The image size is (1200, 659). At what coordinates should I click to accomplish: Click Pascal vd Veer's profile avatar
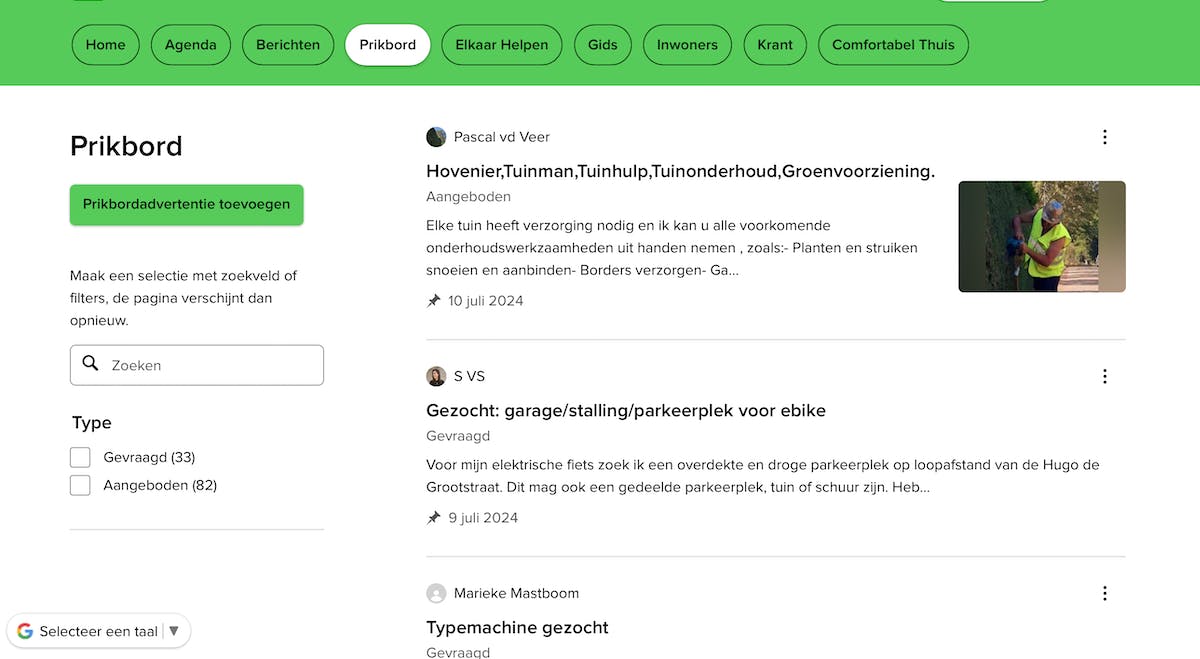[x=436, y=137]
